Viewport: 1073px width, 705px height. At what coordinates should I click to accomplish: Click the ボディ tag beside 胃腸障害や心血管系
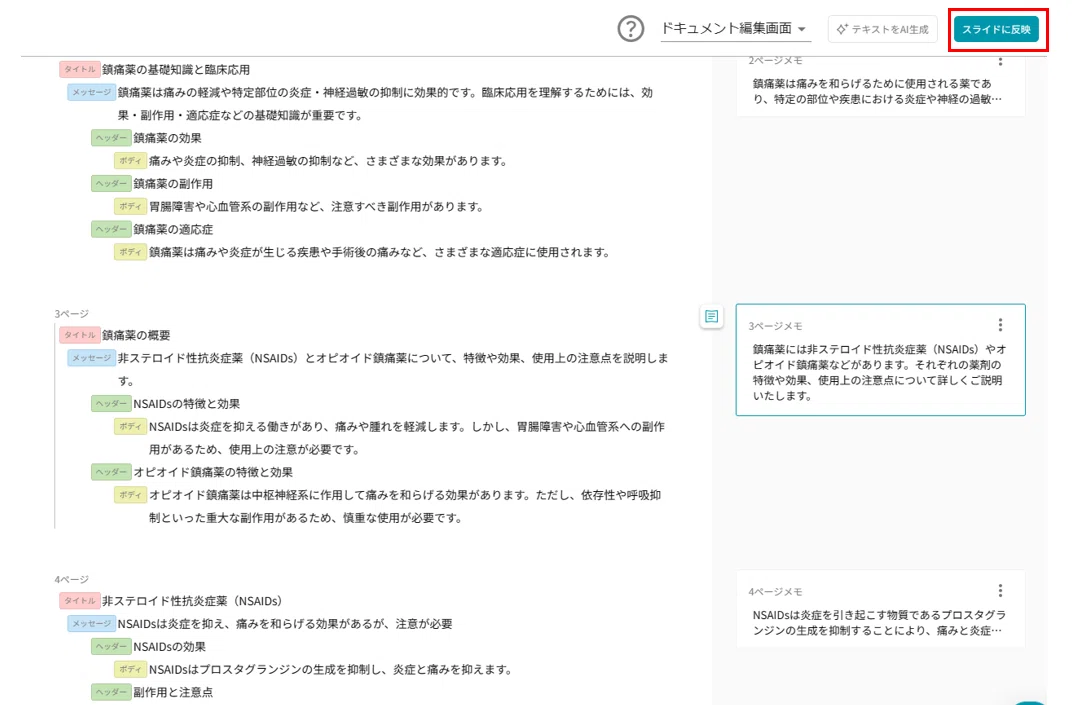(130, 206)
